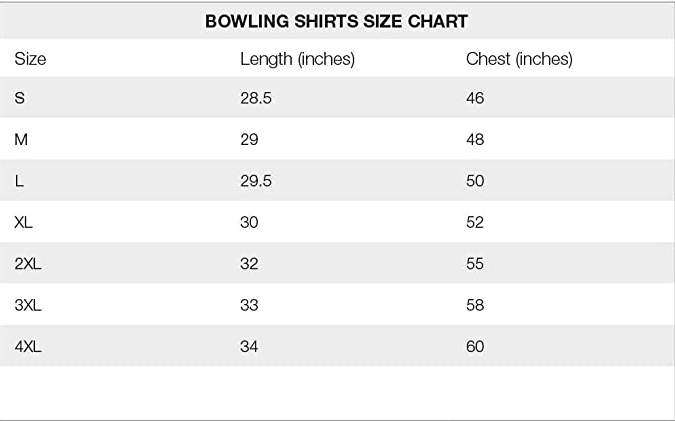This screenshot has width=675, height=421.
Task: Select the 4XL size row label
Action: [29, 347]
